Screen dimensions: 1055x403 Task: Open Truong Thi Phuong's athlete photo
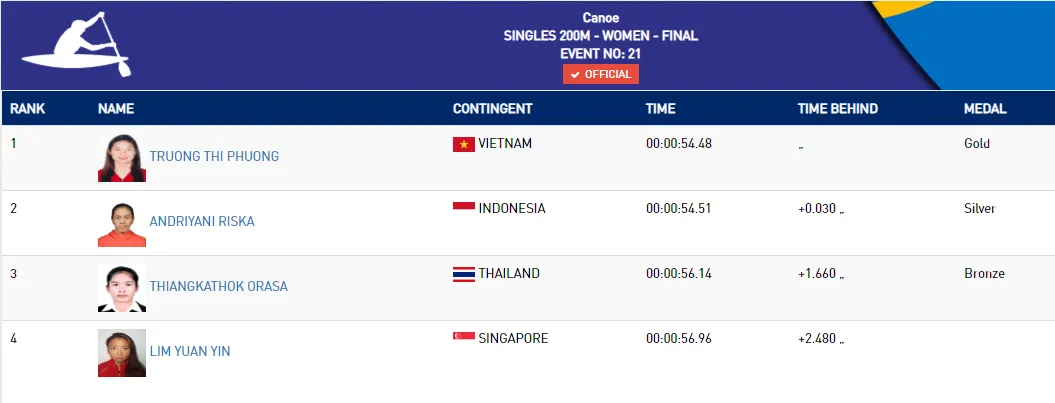point(122,158)
